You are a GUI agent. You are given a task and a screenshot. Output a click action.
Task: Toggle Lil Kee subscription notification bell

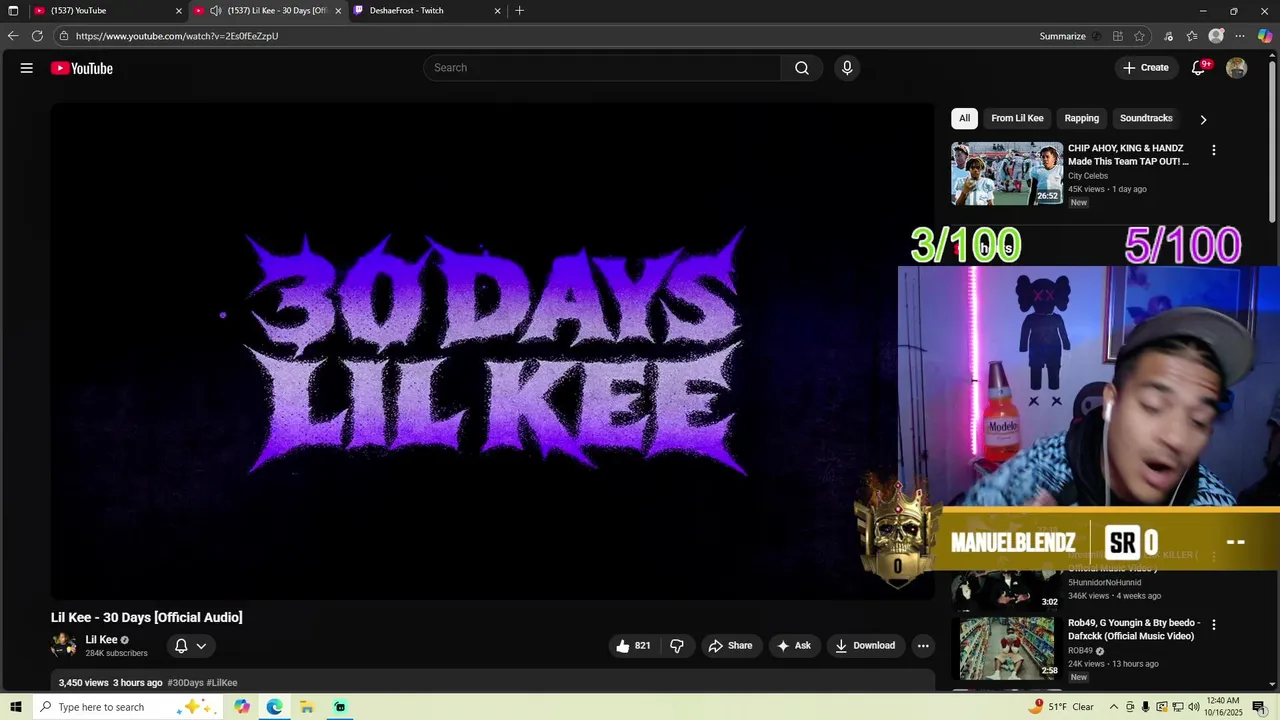(191, 646)
